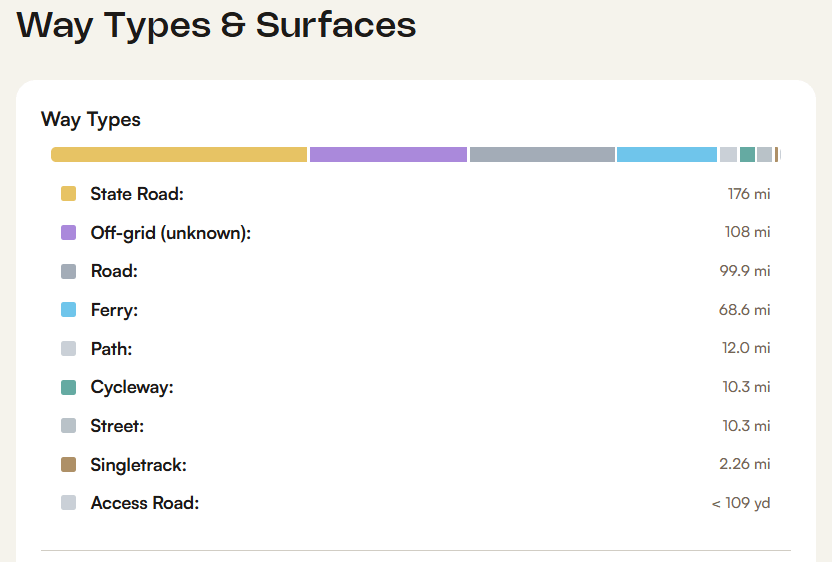Click the blue Ferry legend swatch
This screenshot has width=832, height=562.
coord(68,310)
